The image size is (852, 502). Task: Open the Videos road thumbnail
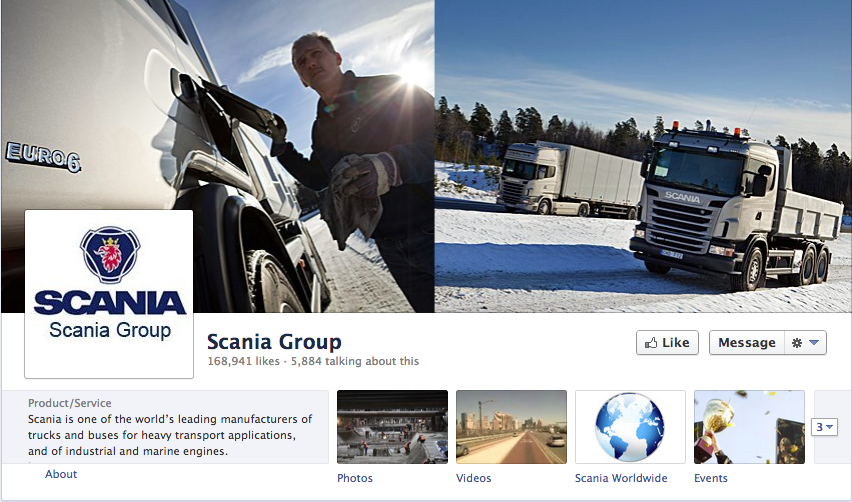click(511, 426)
